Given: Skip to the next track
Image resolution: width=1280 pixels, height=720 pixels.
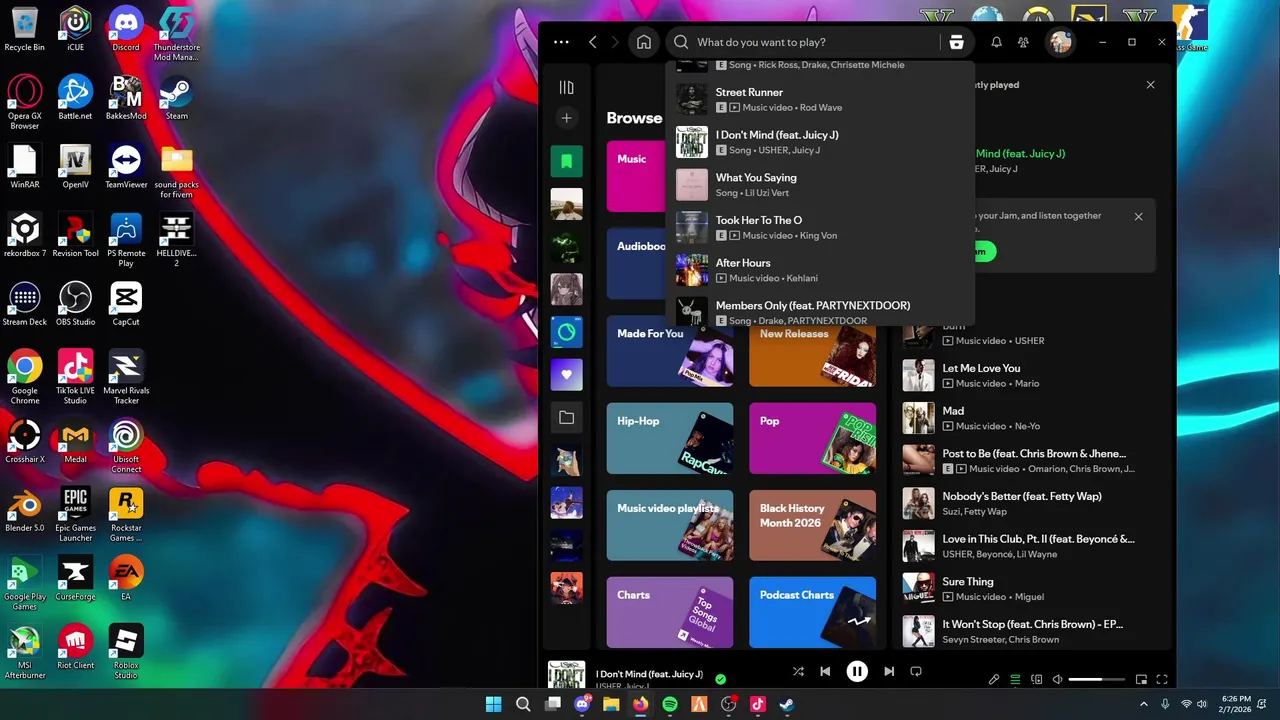Looking at the screenshot, I should click(x=889, y=672).
